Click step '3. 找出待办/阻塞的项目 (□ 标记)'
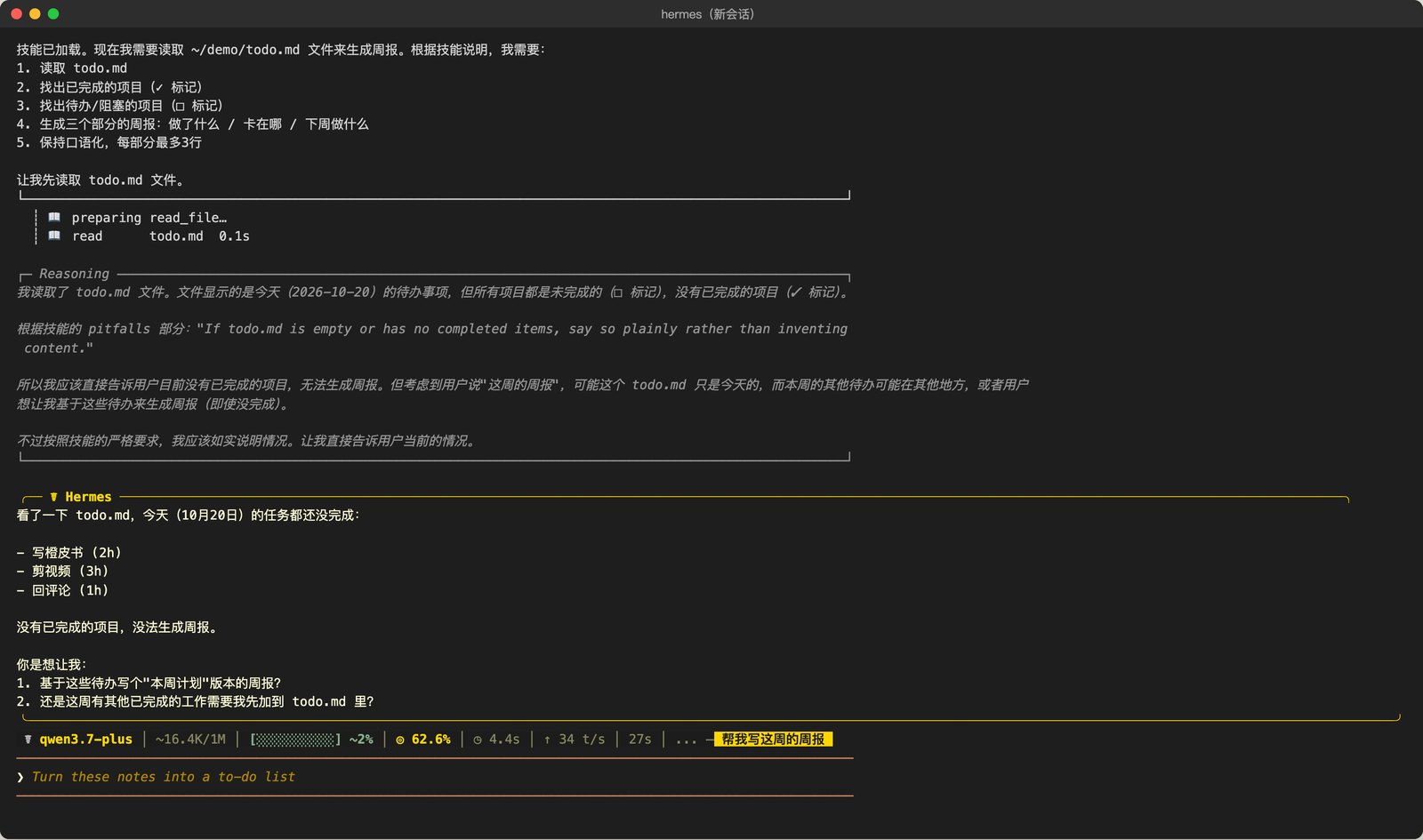 pyautogui.click(x=120, y=106)
